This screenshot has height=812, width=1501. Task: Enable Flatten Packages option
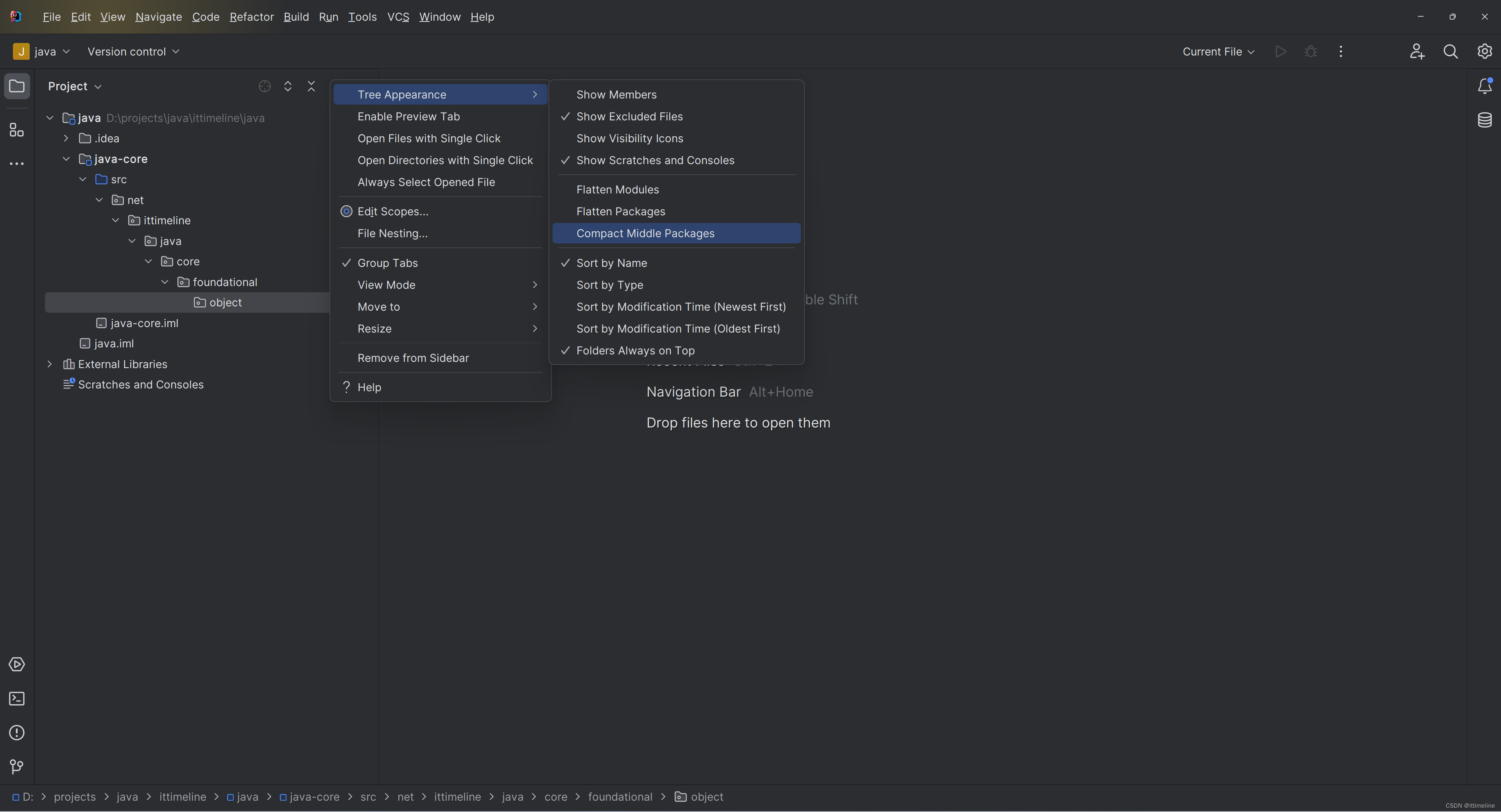pos(677,211)
